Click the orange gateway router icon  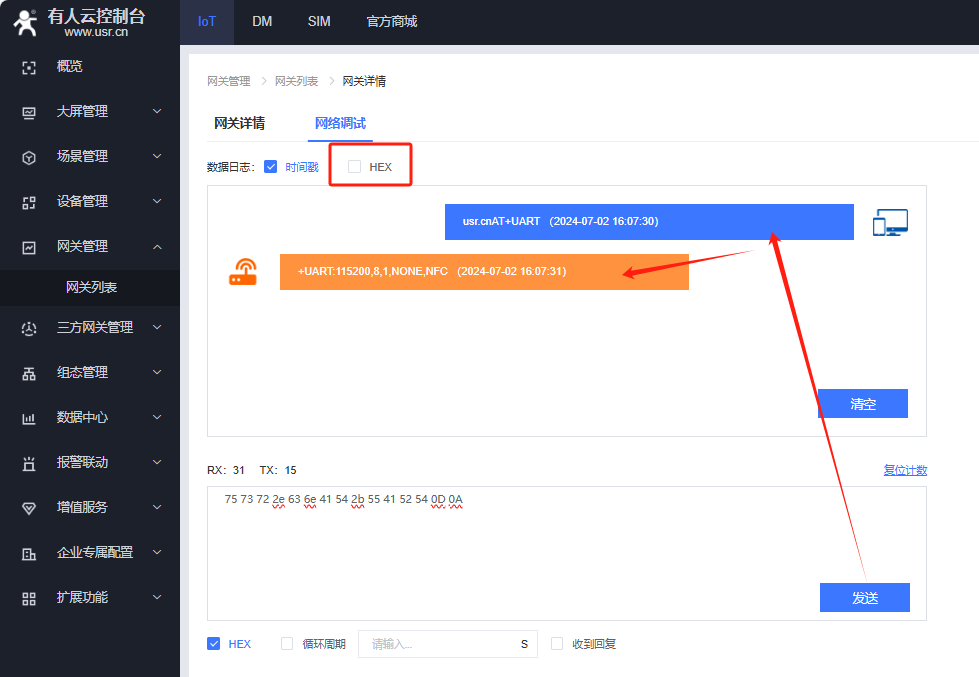(x=243, y=272)
